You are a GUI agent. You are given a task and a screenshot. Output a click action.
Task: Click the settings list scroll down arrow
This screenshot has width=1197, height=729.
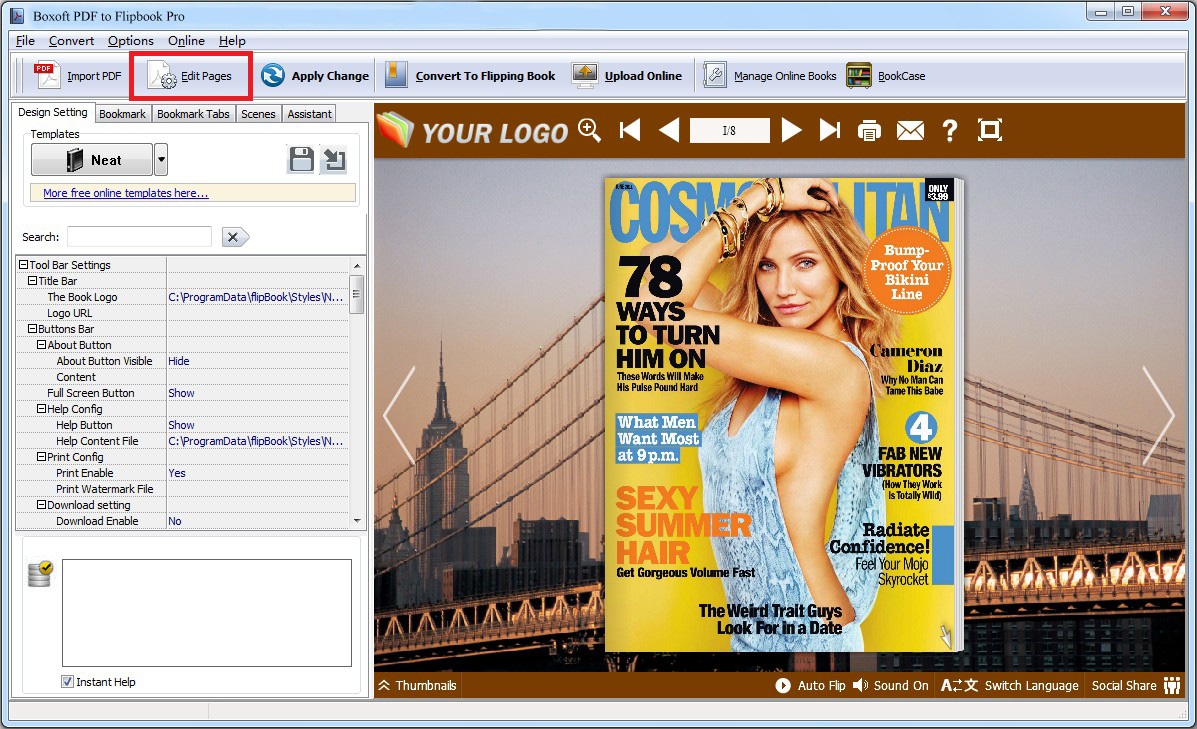(x=357, y=521)
